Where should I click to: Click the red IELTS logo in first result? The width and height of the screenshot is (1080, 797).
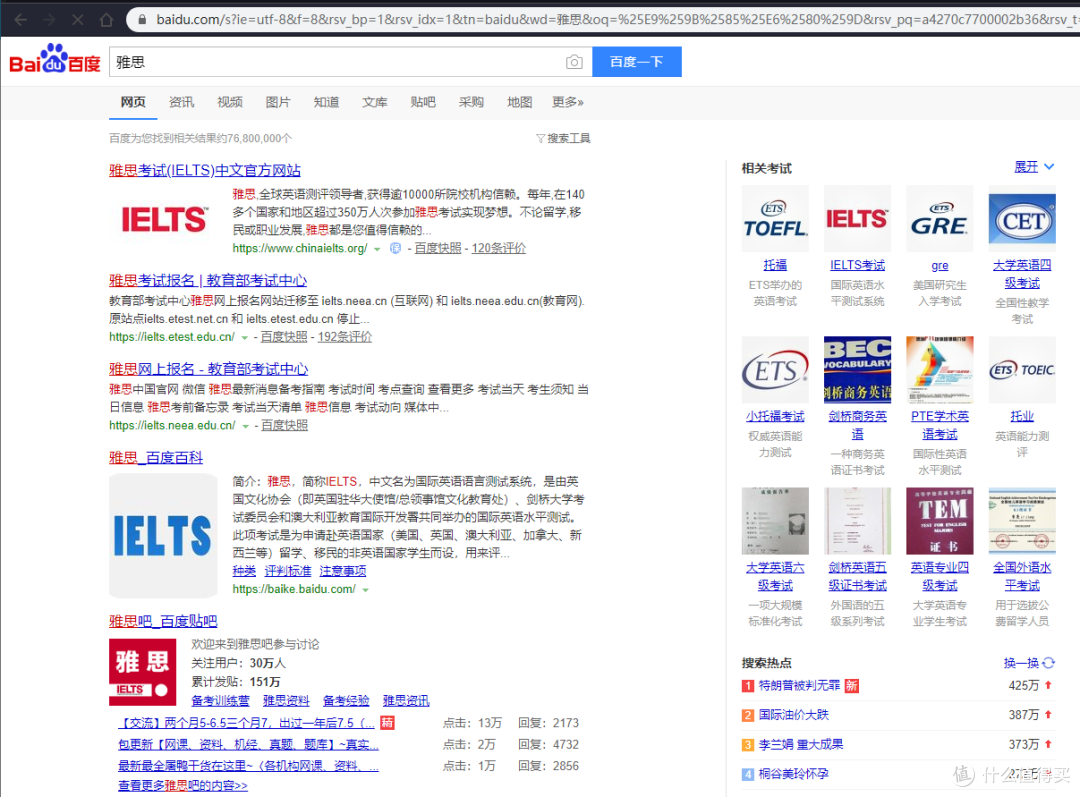164,220
